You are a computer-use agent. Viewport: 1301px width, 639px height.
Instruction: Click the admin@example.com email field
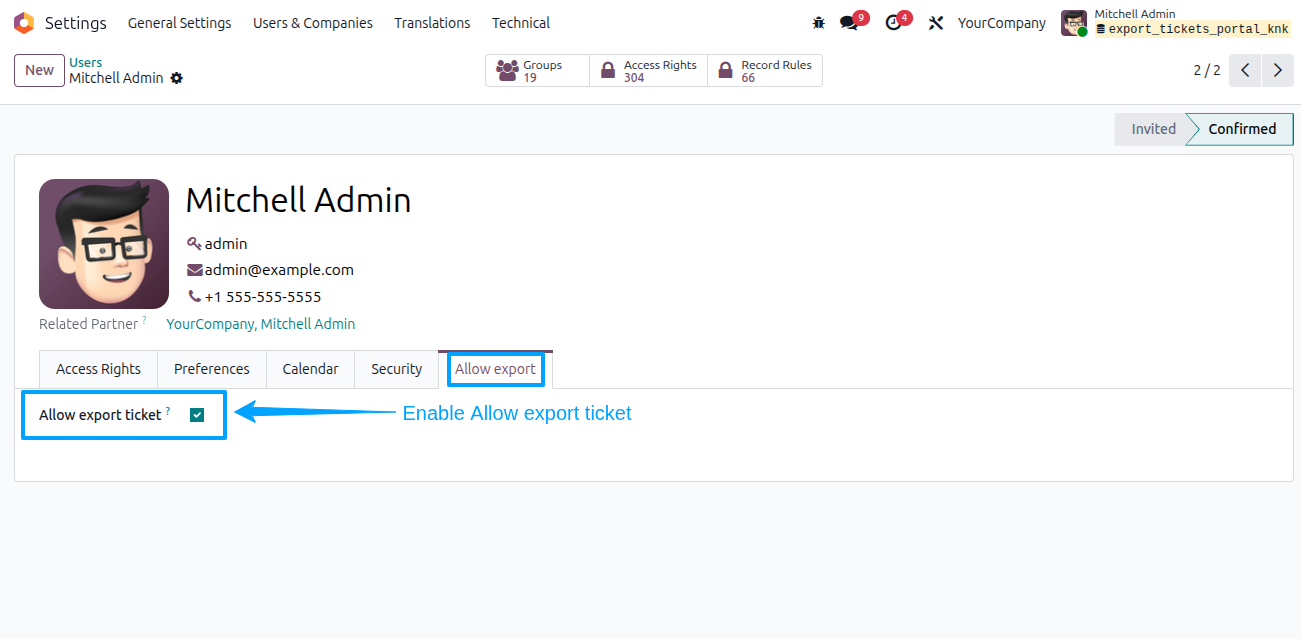[x=279, y=270]
